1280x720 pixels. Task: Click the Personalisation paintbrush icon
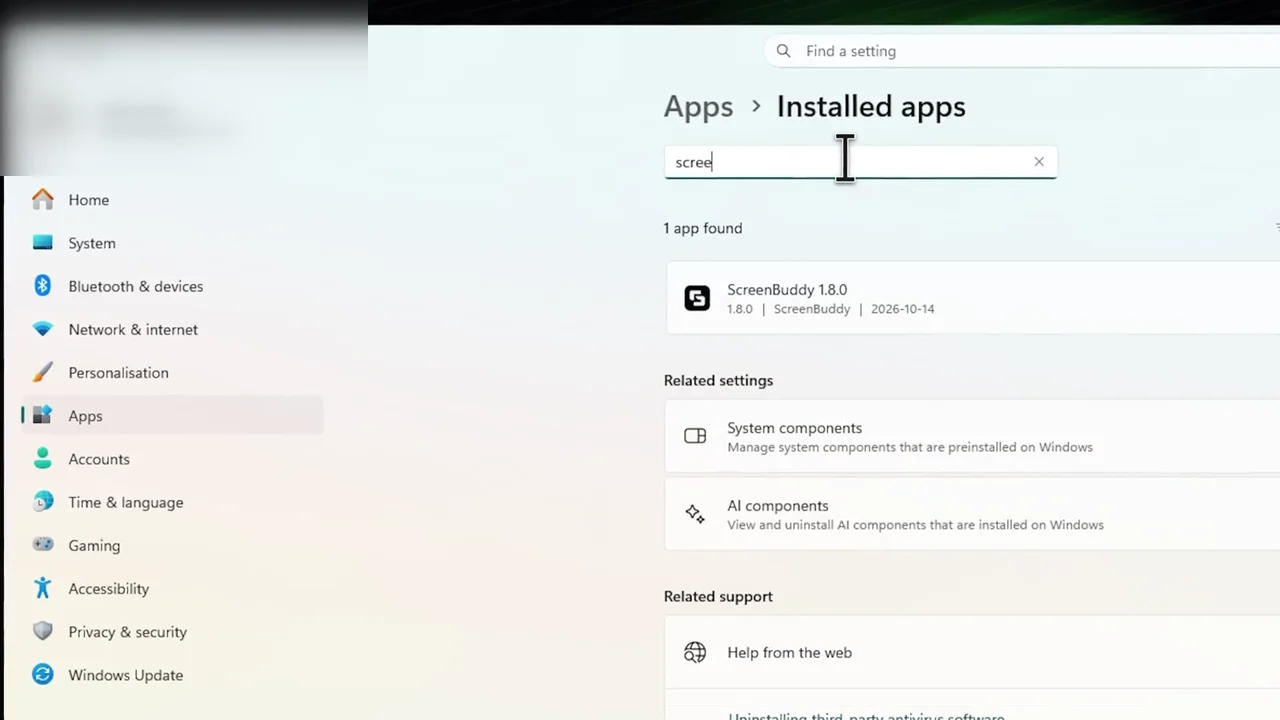(42, 372)
